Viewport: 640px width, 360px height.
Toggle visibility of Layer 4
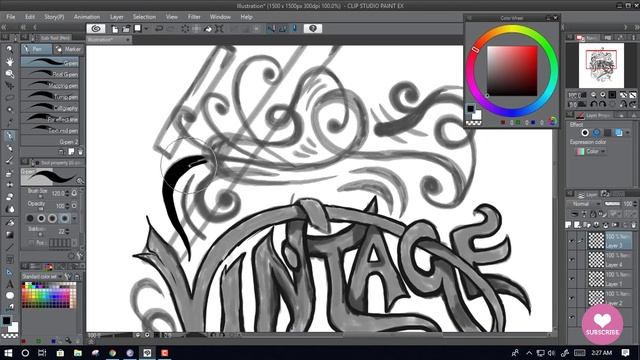pos(572,260)
